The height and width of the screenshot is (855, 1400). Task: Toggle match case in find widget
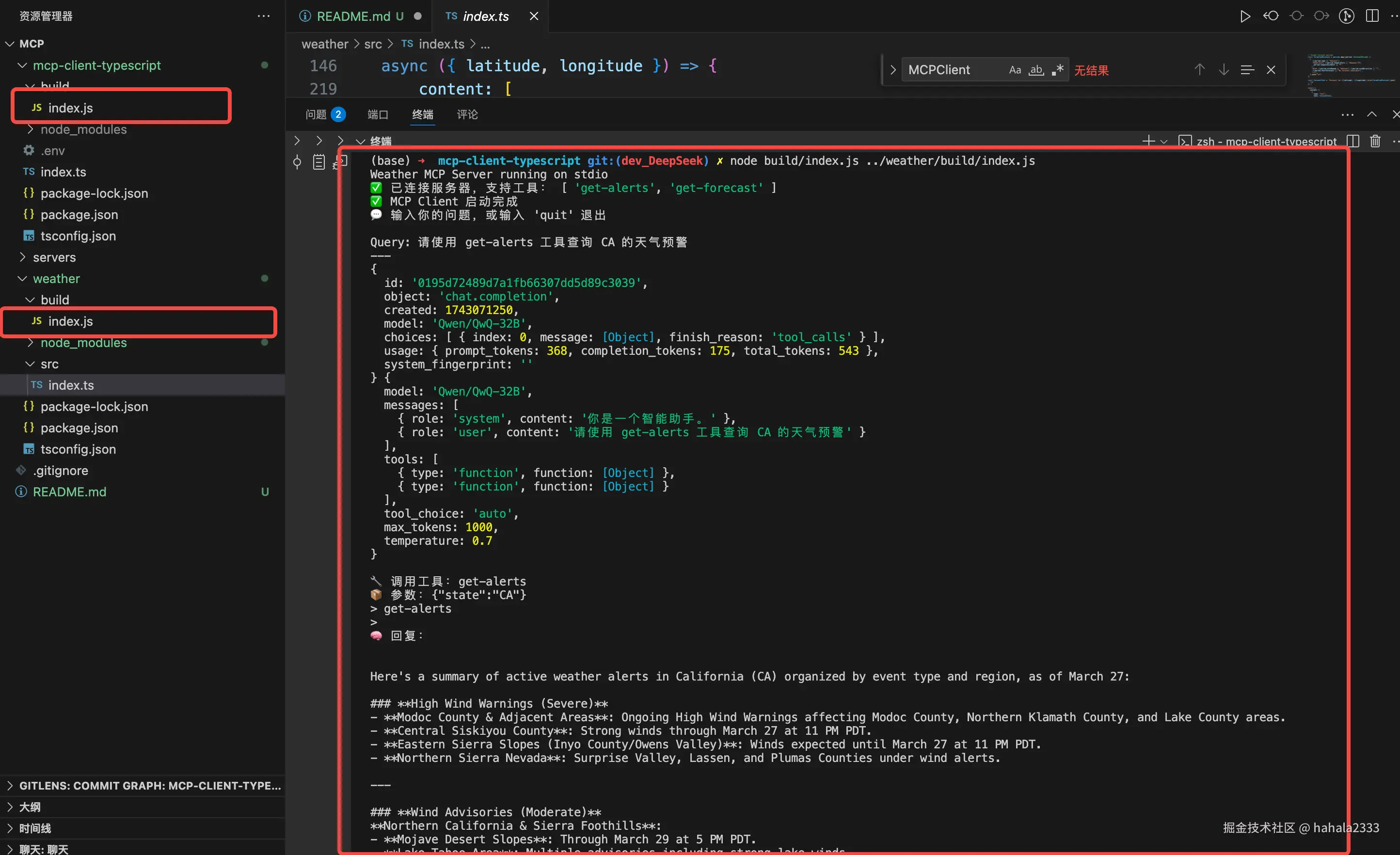[x=1015, y=70]
